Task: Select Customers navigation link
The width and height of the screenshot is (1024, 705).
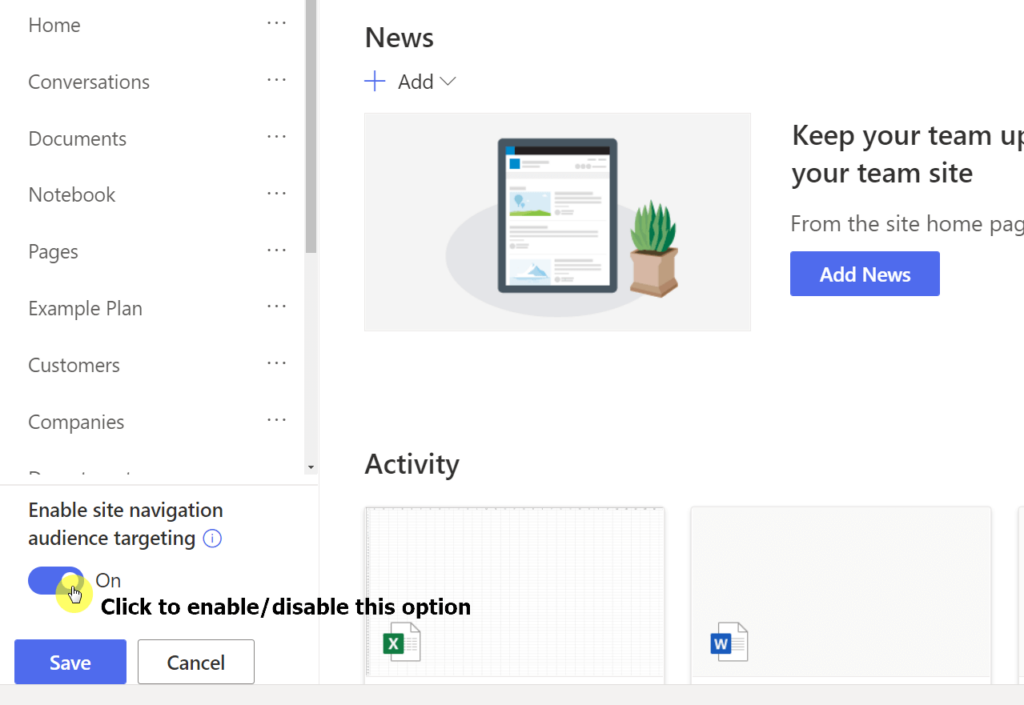Action: click(x=74, y=365)
